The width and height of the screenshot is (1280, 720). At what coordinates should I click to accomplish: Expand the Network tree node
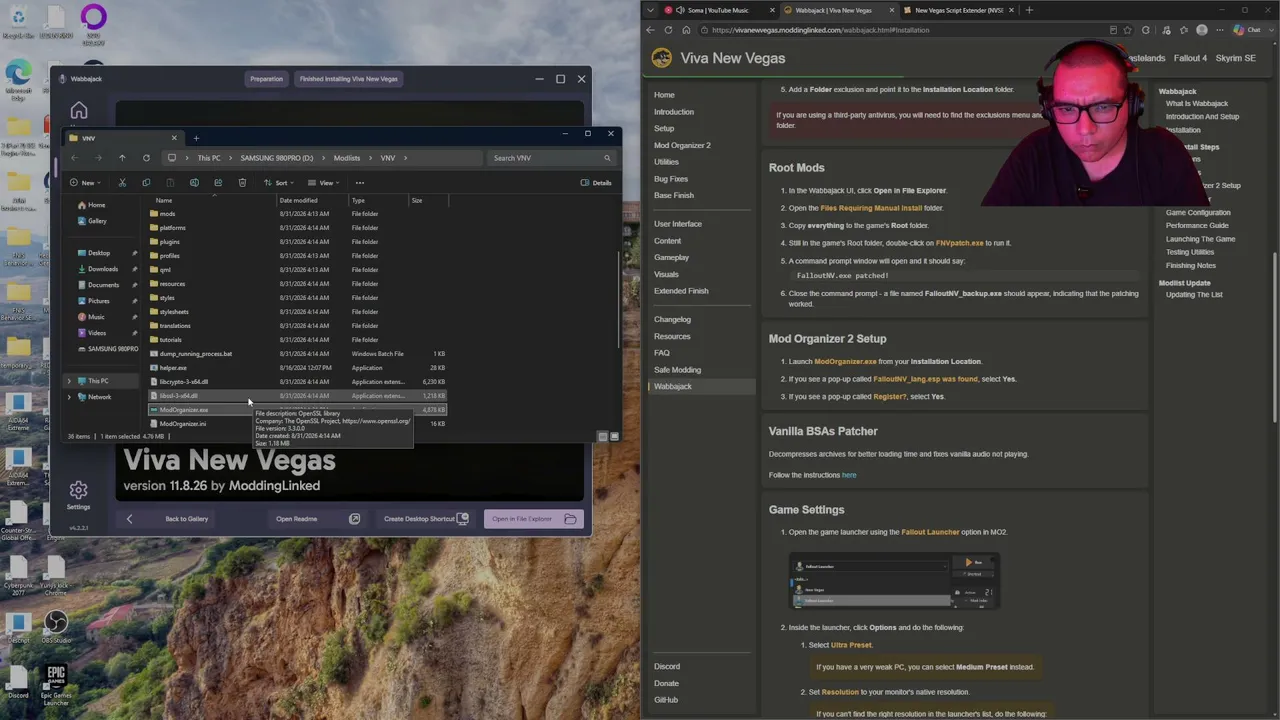point(69,397)
